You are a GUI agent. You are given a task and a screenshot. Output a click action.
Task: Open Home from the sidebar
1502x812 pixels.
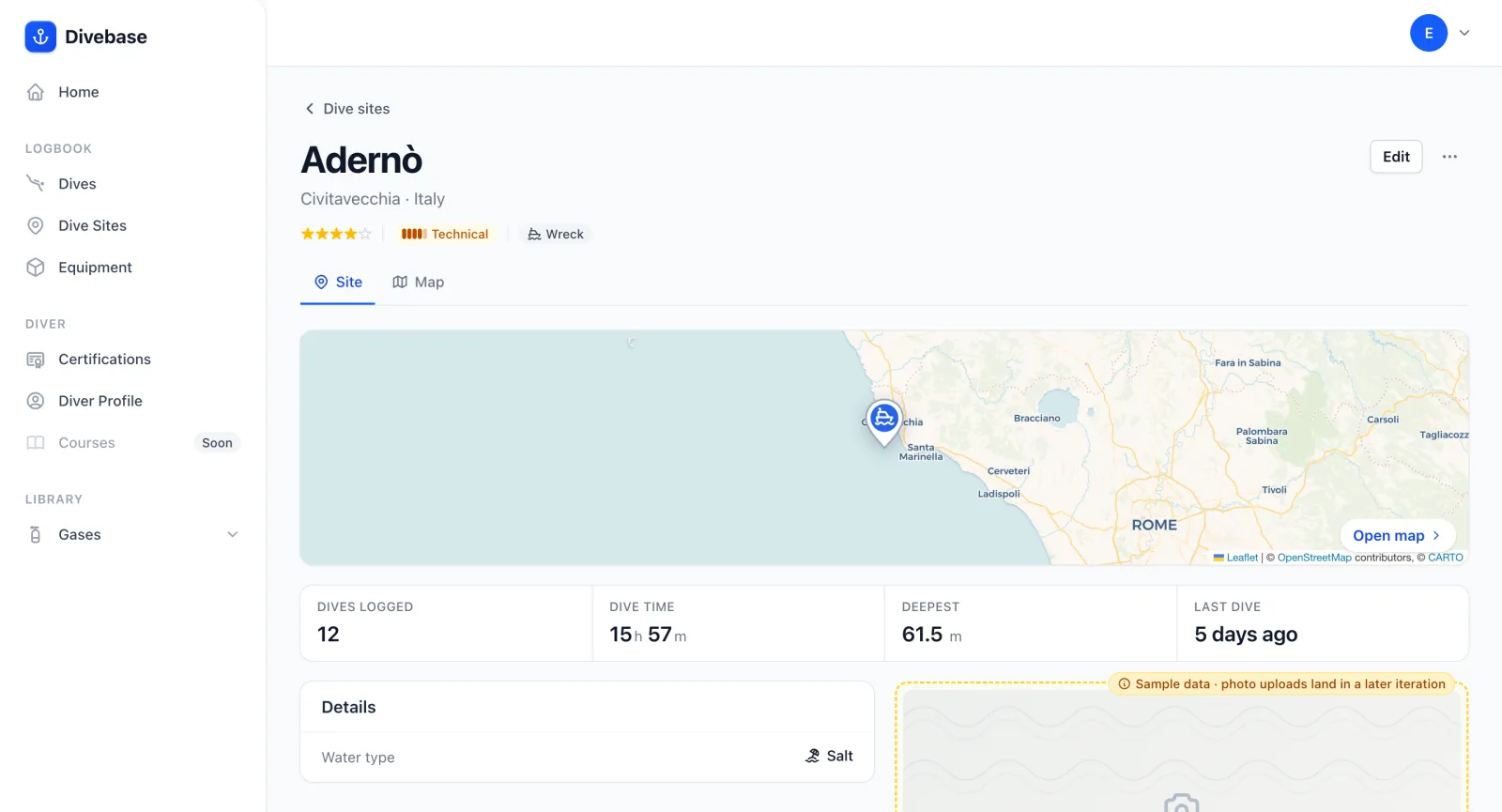point(132,92)
